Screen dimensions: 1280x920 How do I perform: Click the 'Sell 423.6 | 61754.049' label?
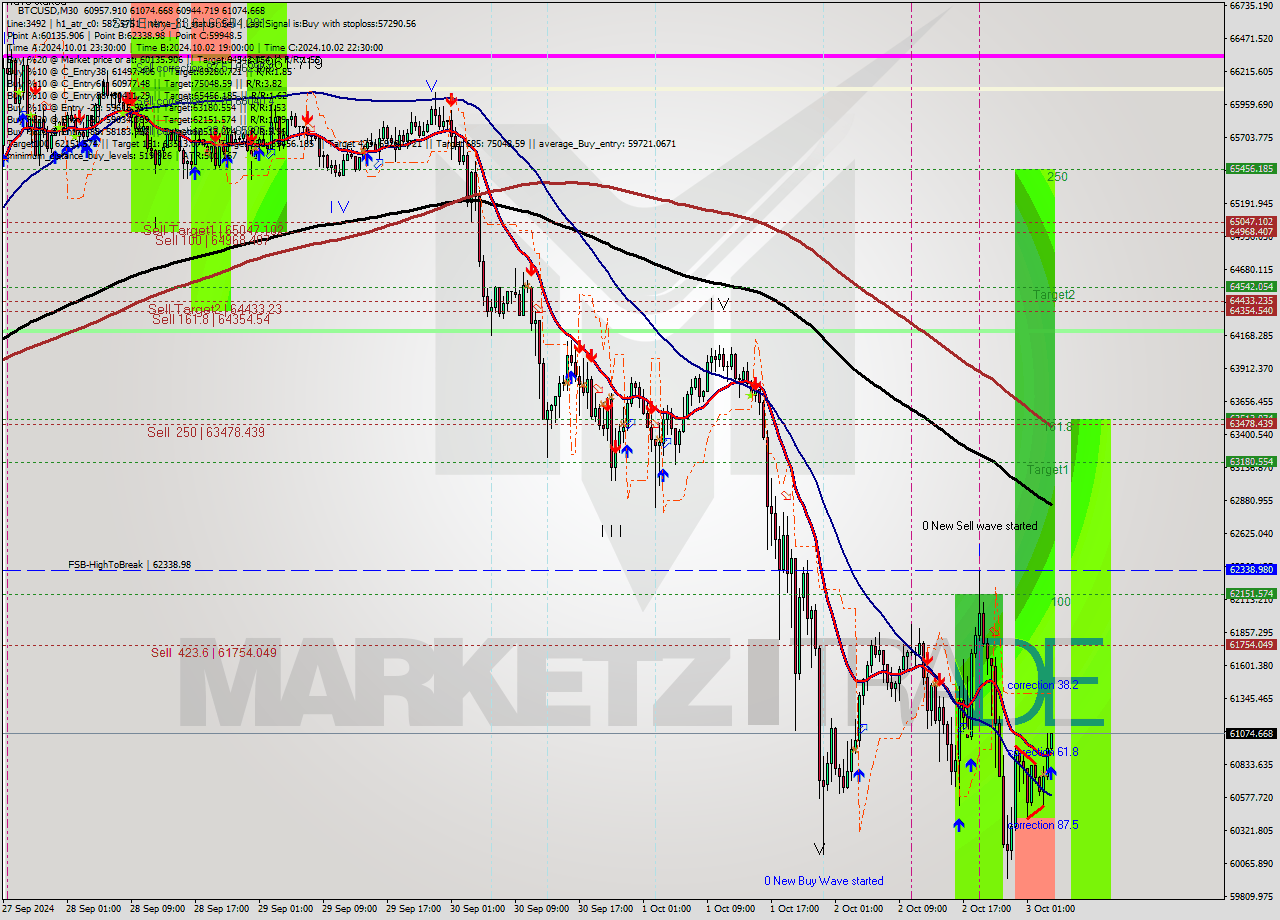point(214,652)
